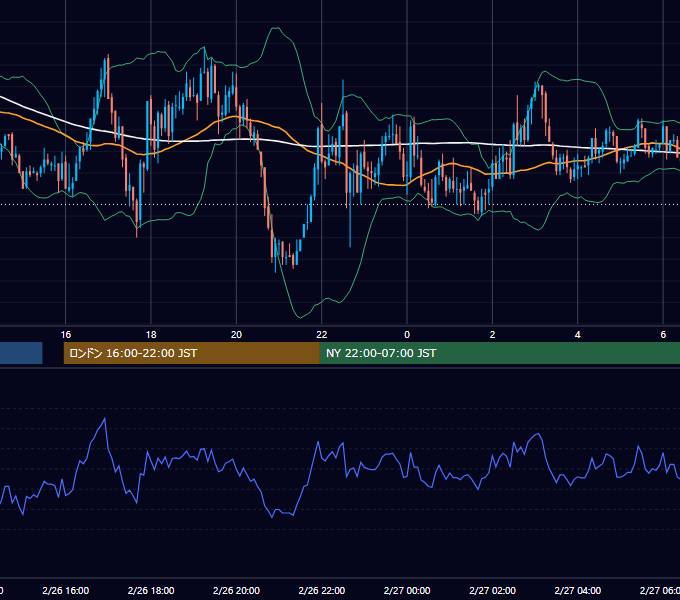Click the 22 hour axis label
The height and width of the screenshot is (600, 680).
(x=322, y=335)
